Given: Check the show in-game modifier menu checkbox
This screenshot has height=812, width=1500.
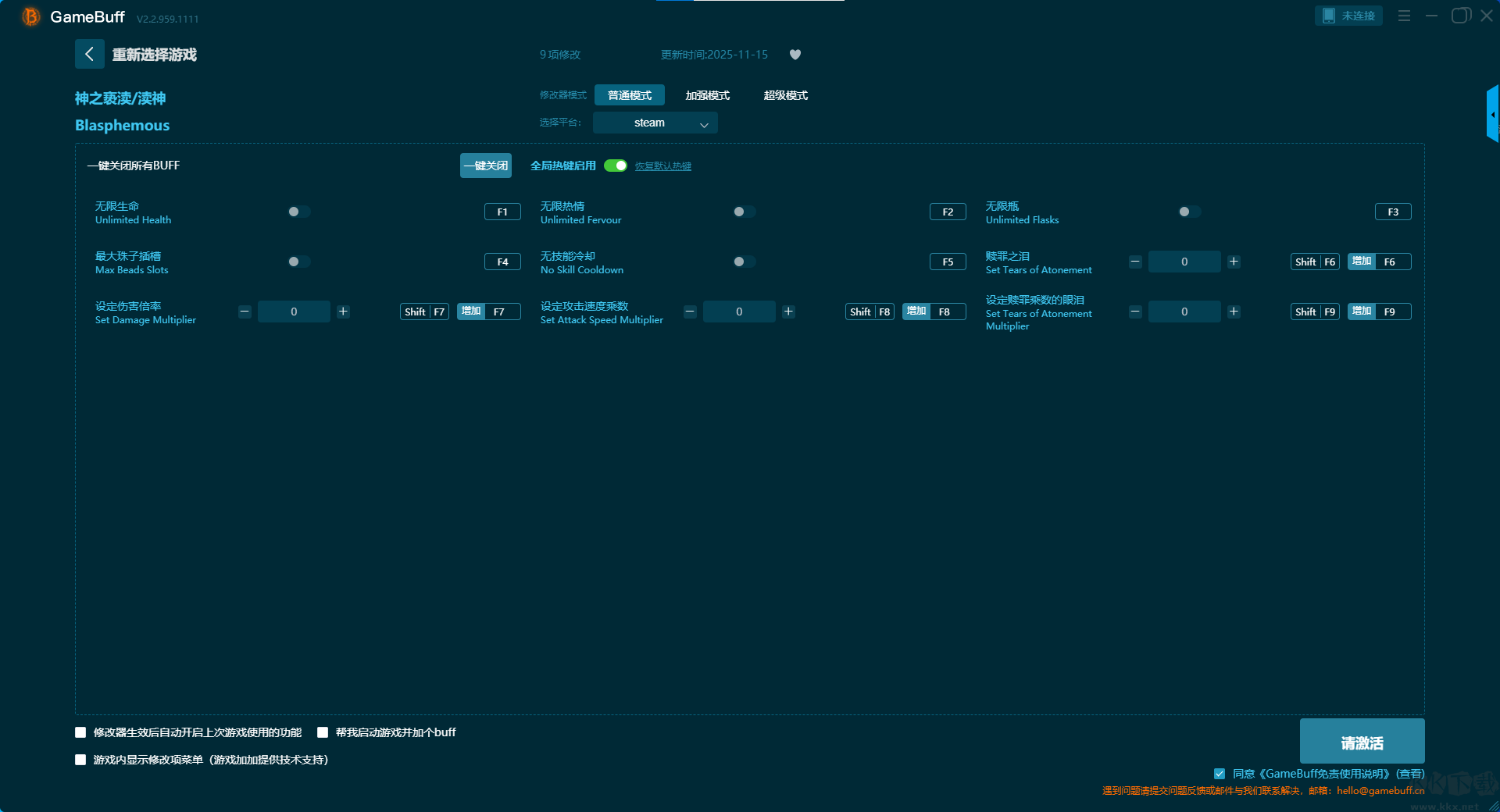Looking at the screenshot, I should 80,760.
